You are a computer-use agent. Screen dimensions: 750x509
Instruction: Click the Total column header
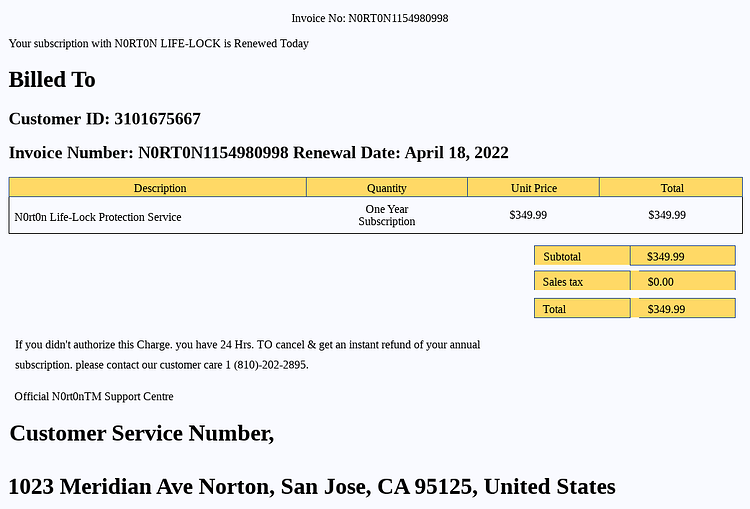[x=671, y=188]
